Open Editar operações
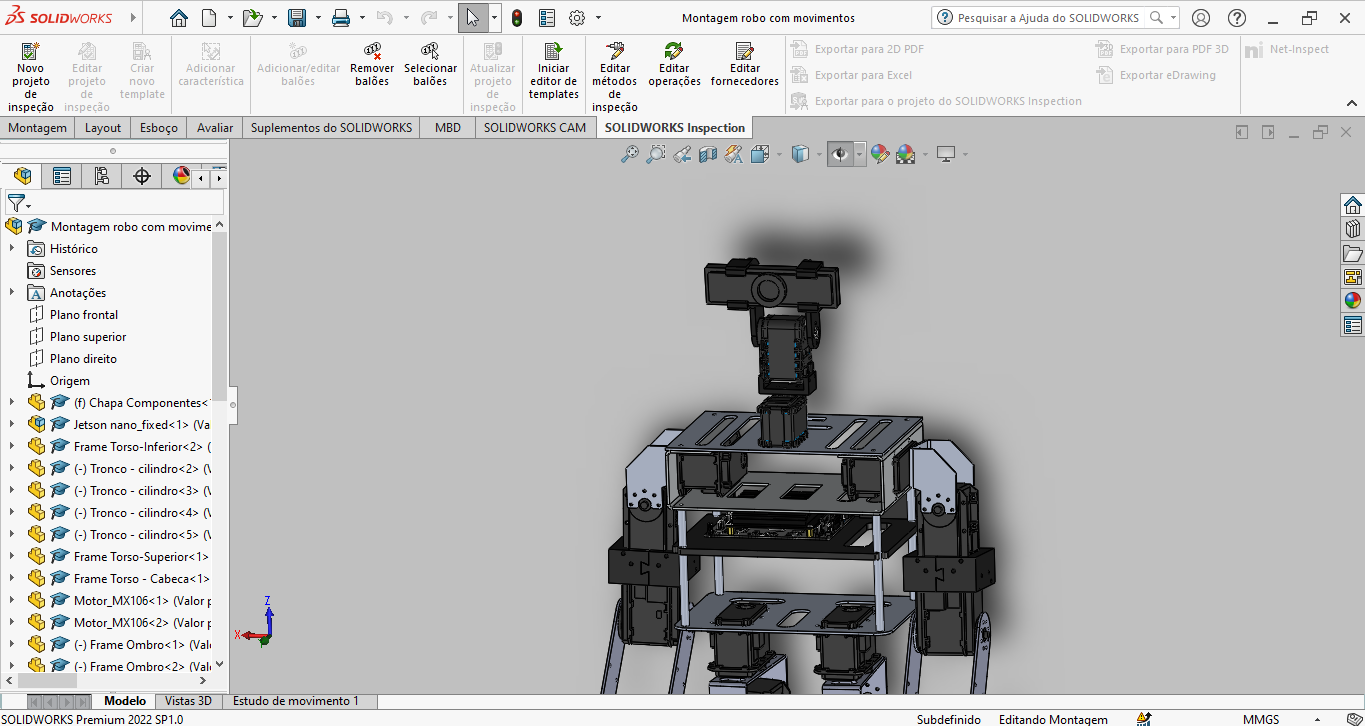The image size is (1365, 726). 674,64
